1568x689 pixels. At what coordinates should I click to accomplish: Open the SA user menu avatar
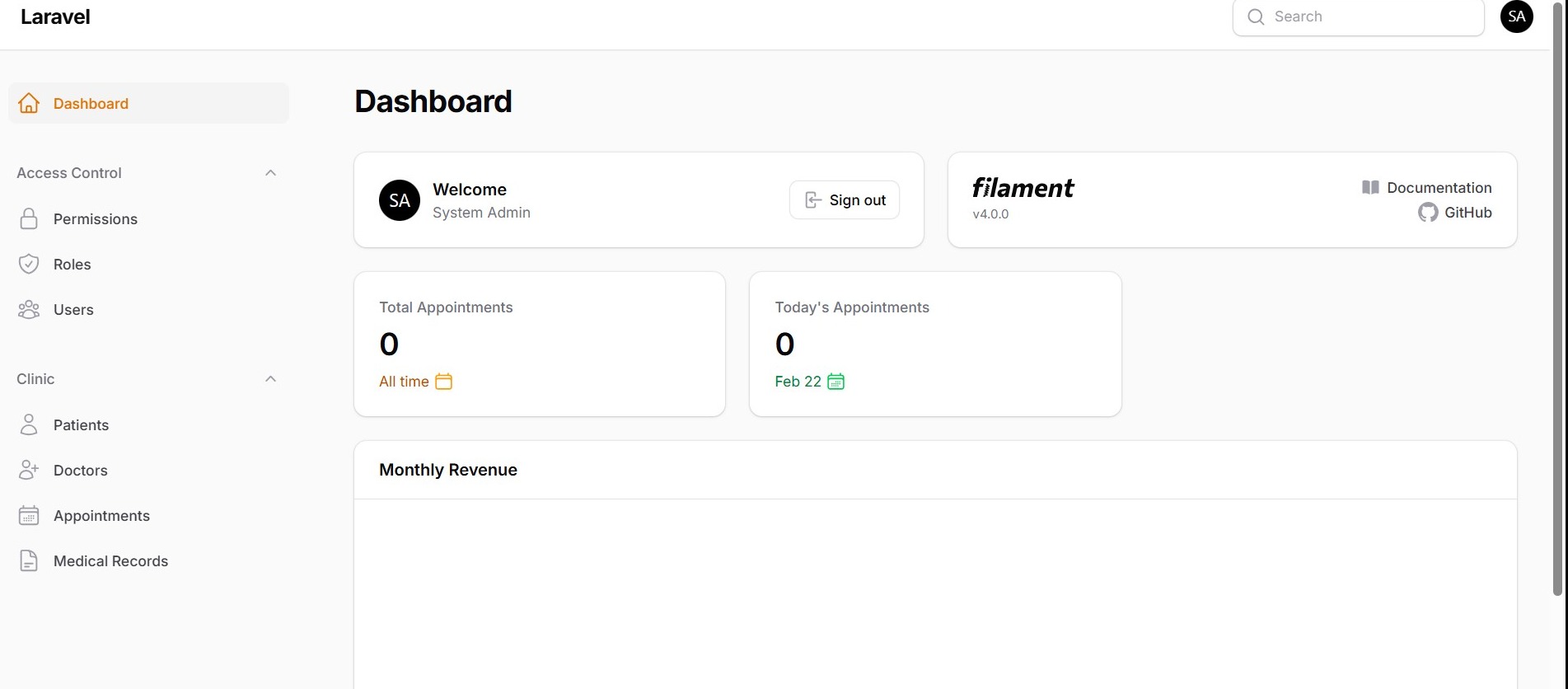pyautogui.click(x=1516, y=16)
